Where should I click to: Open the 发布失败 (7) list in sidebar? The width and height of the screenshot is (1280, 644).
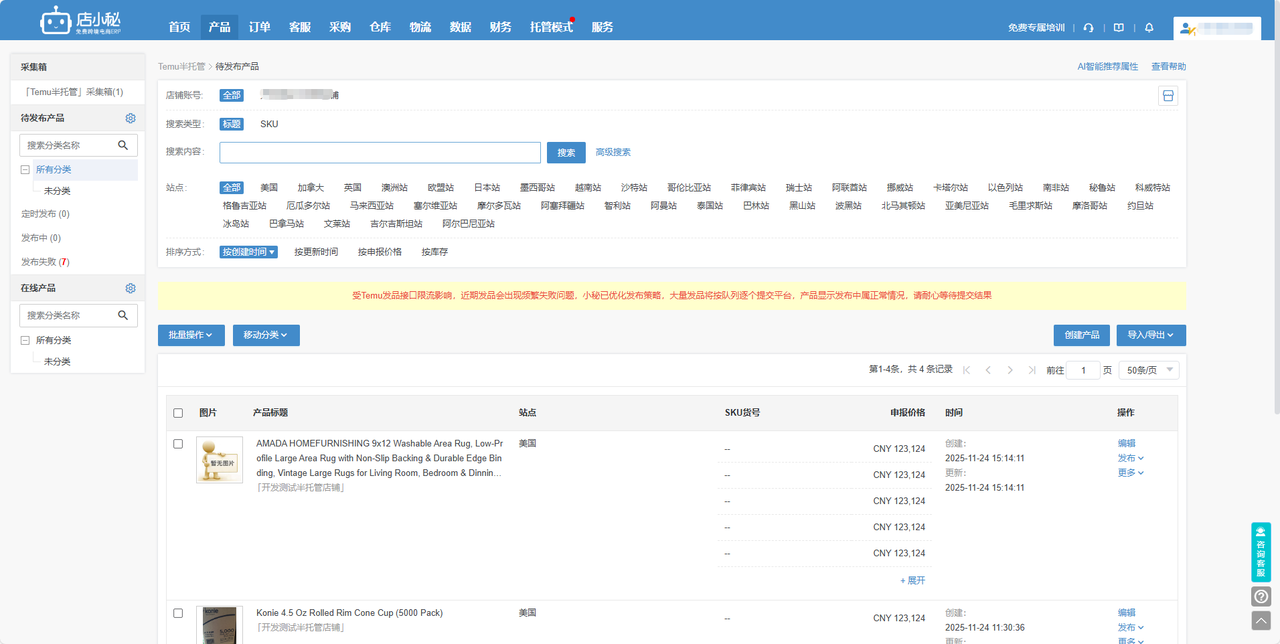[45, 262]
